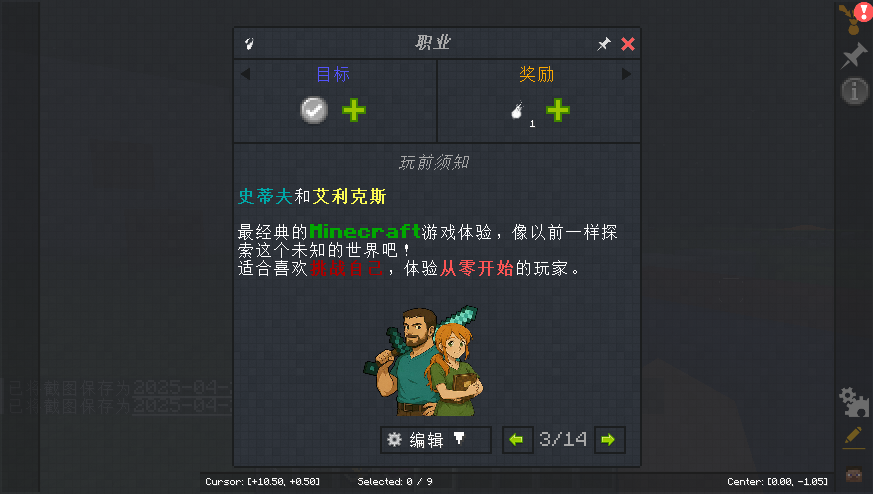Toggle edit mode with the pencil icon
The height and width of the screenshot is (494, 873).
pos(854,436)
